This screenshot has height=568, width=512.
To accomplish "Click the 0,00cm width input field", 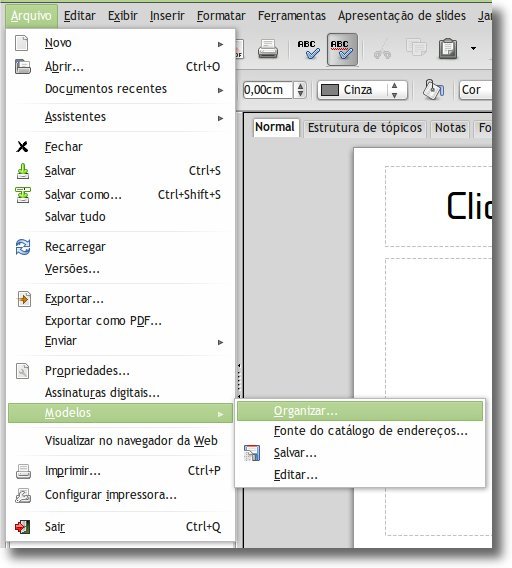I will [268, 90].
